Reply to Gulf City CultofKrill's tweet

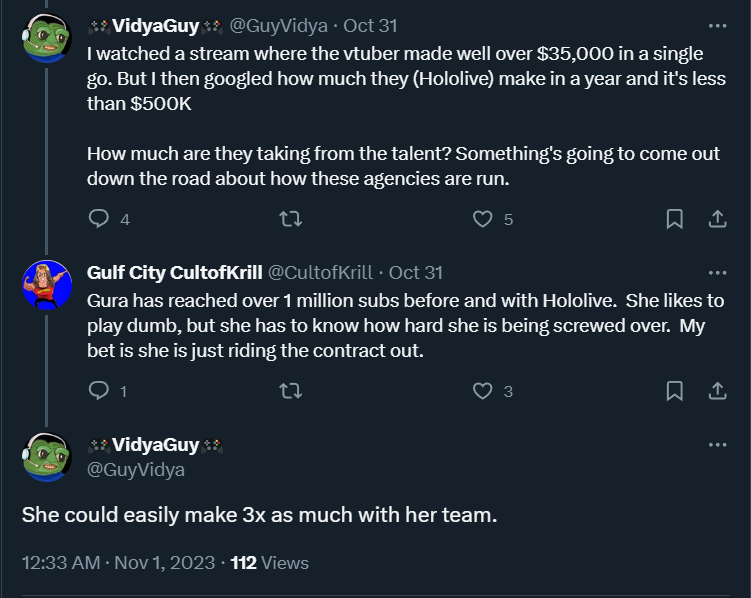pos(99,390)
